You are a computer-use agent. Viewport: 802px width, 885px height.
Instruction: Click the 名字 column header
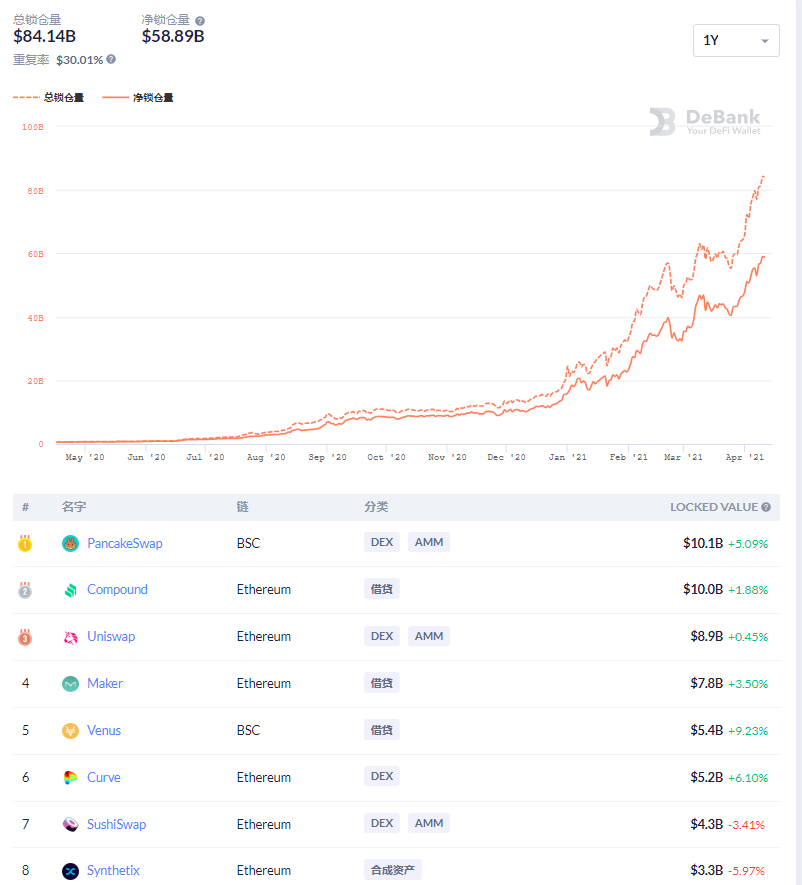pyautogui.click(x=74, y=507)
